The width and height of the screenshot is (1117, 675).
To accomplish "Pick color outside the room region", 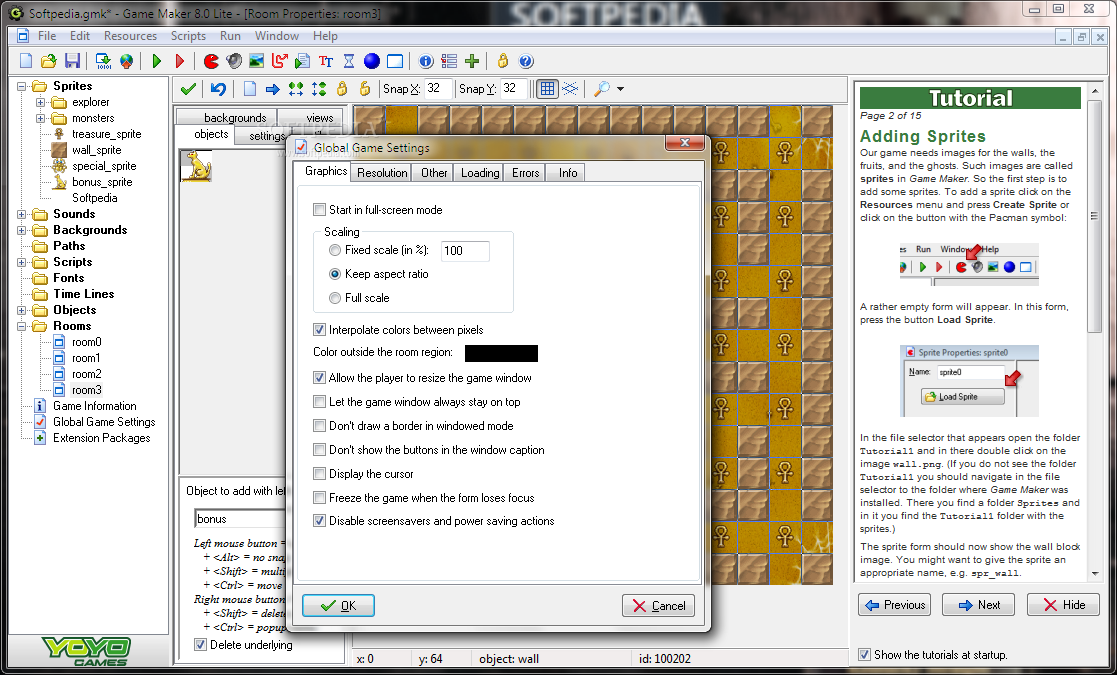I will [502, 353].
